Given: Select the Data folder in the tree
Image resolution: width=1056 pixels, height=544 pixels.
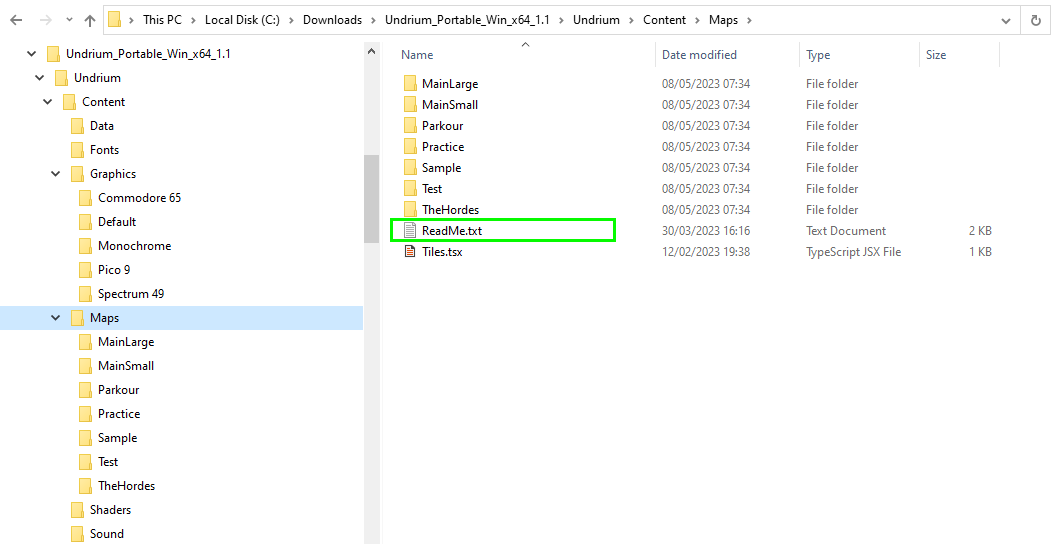Looking at the screenshot, I should 102,126.
